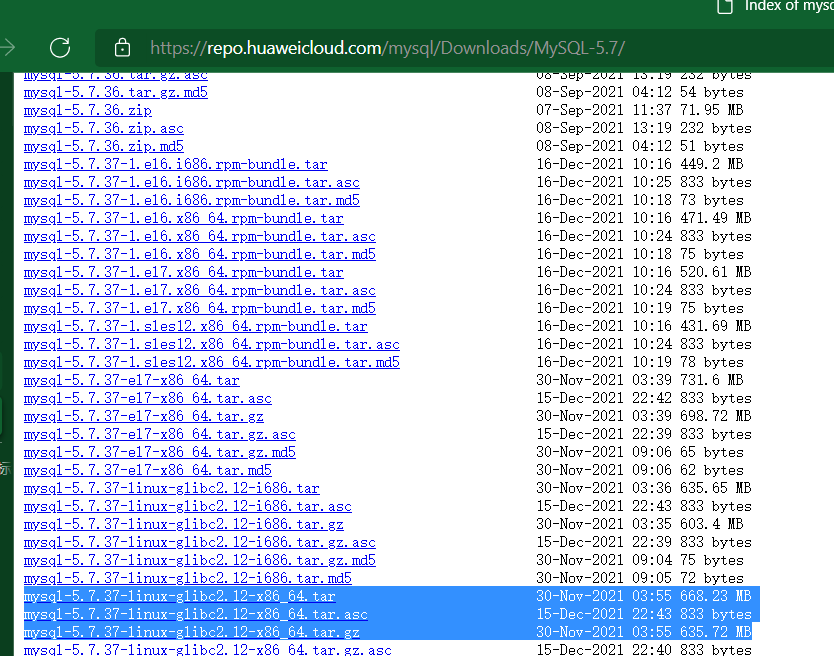Open mysql-5.7.37-1.el6.x86_64.rpm-bundle.tar.asc link
The height and width of the screenshot is (656, 834).
(x=199, y=236)
